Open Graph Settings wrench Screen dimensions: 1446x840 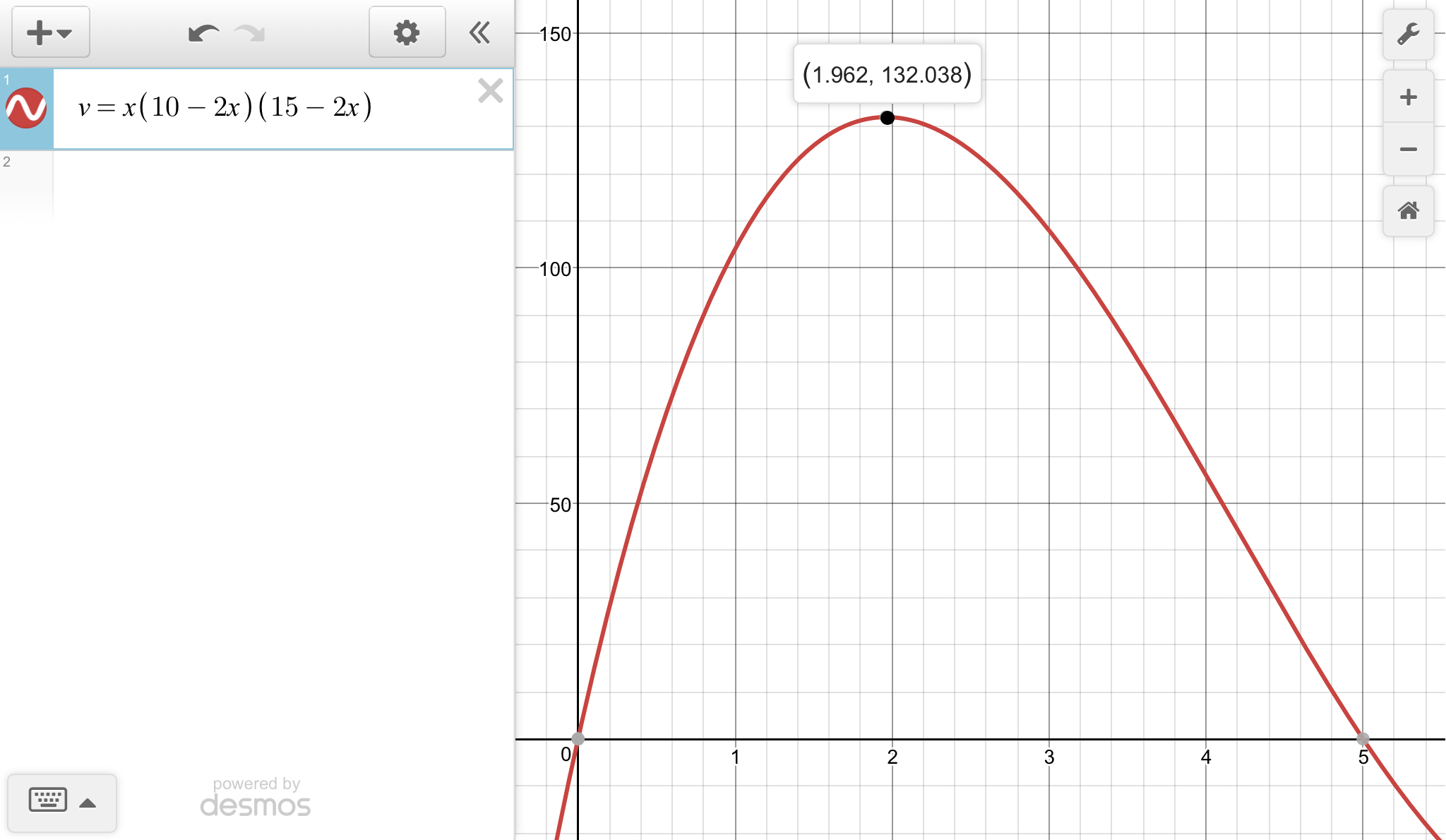tap(1408, 34)
